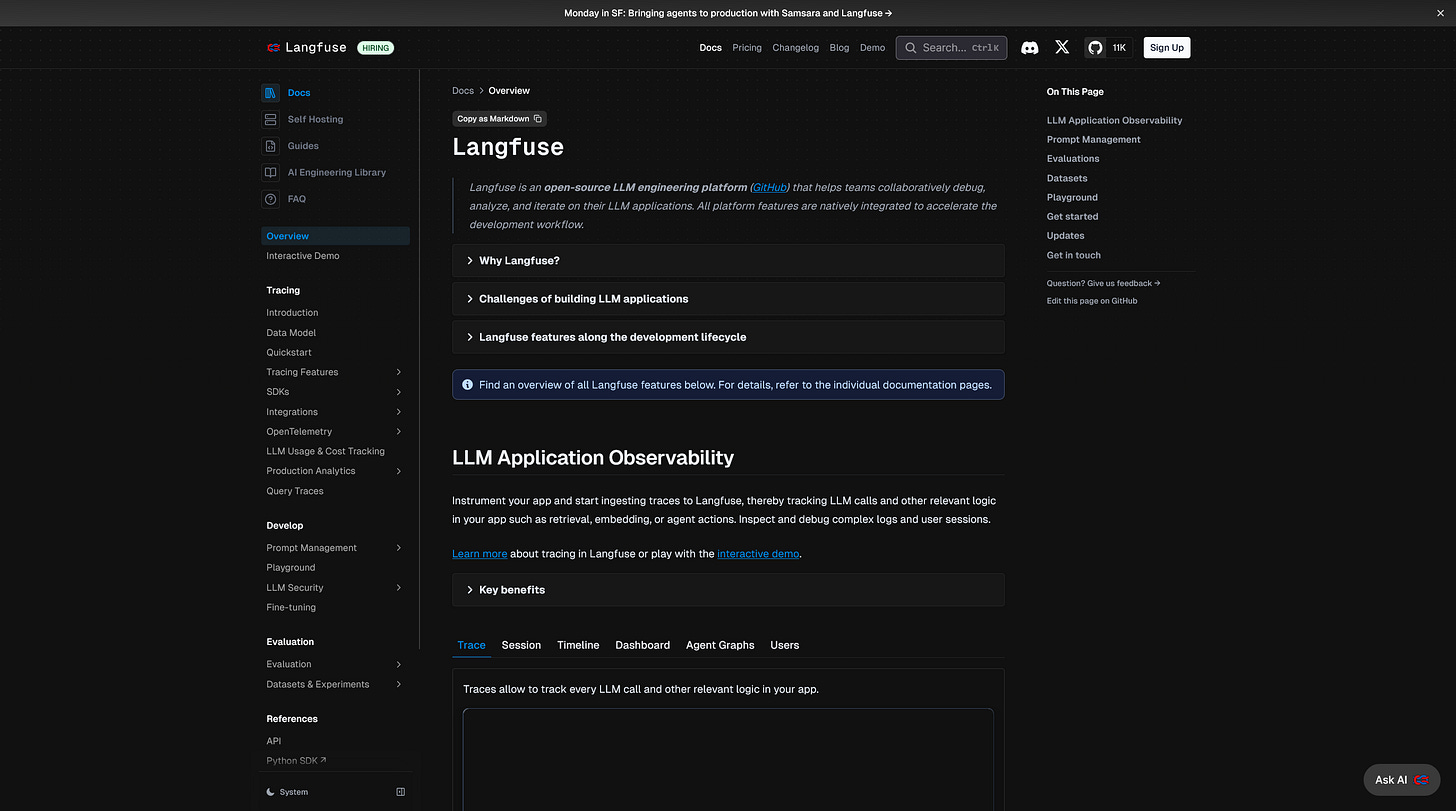1456x811 pixels.
Task: Open the GitHub link in intro text
Action: 770,187
